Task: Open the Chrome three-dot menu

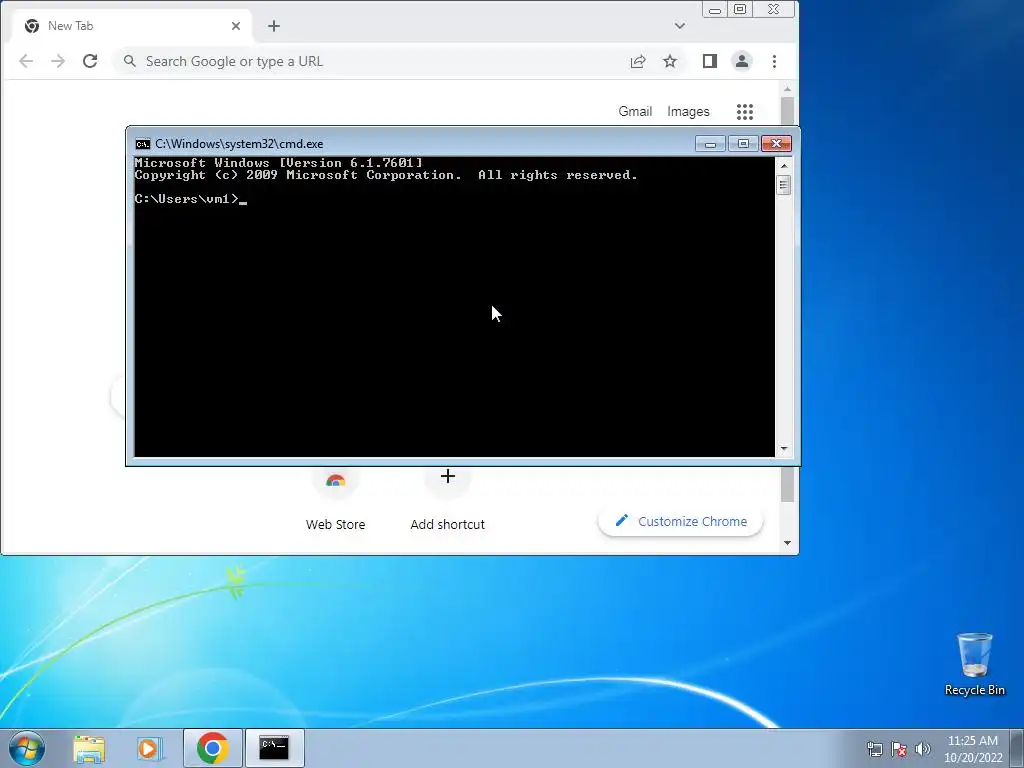Action: click(x=775, y=61)
